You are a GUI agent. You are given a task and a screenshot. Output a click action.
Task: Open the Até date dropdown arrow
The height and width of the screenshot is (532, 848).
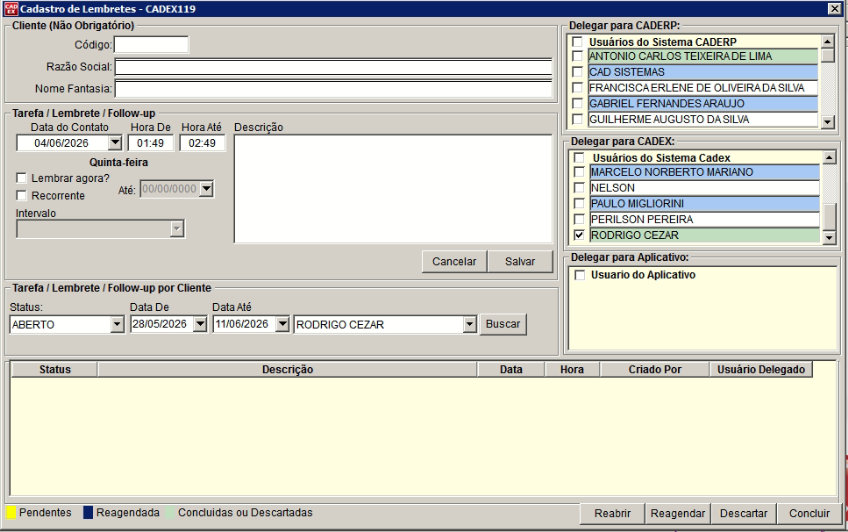coord(206,189)
